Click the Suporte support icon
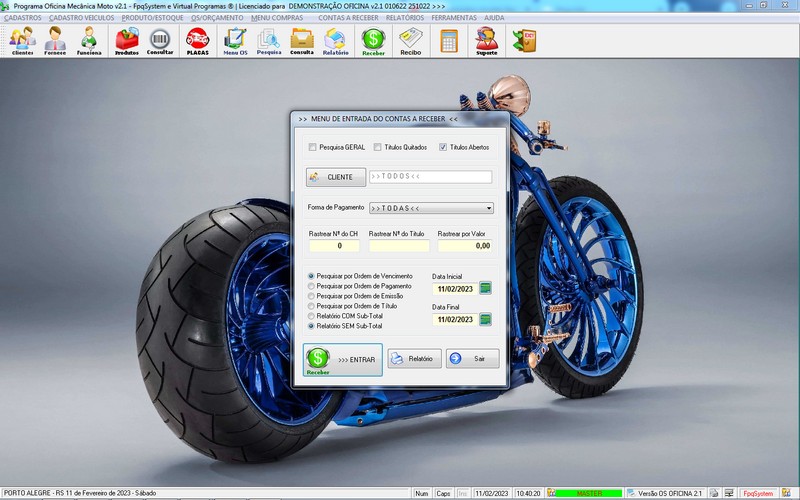 (487, 41)
